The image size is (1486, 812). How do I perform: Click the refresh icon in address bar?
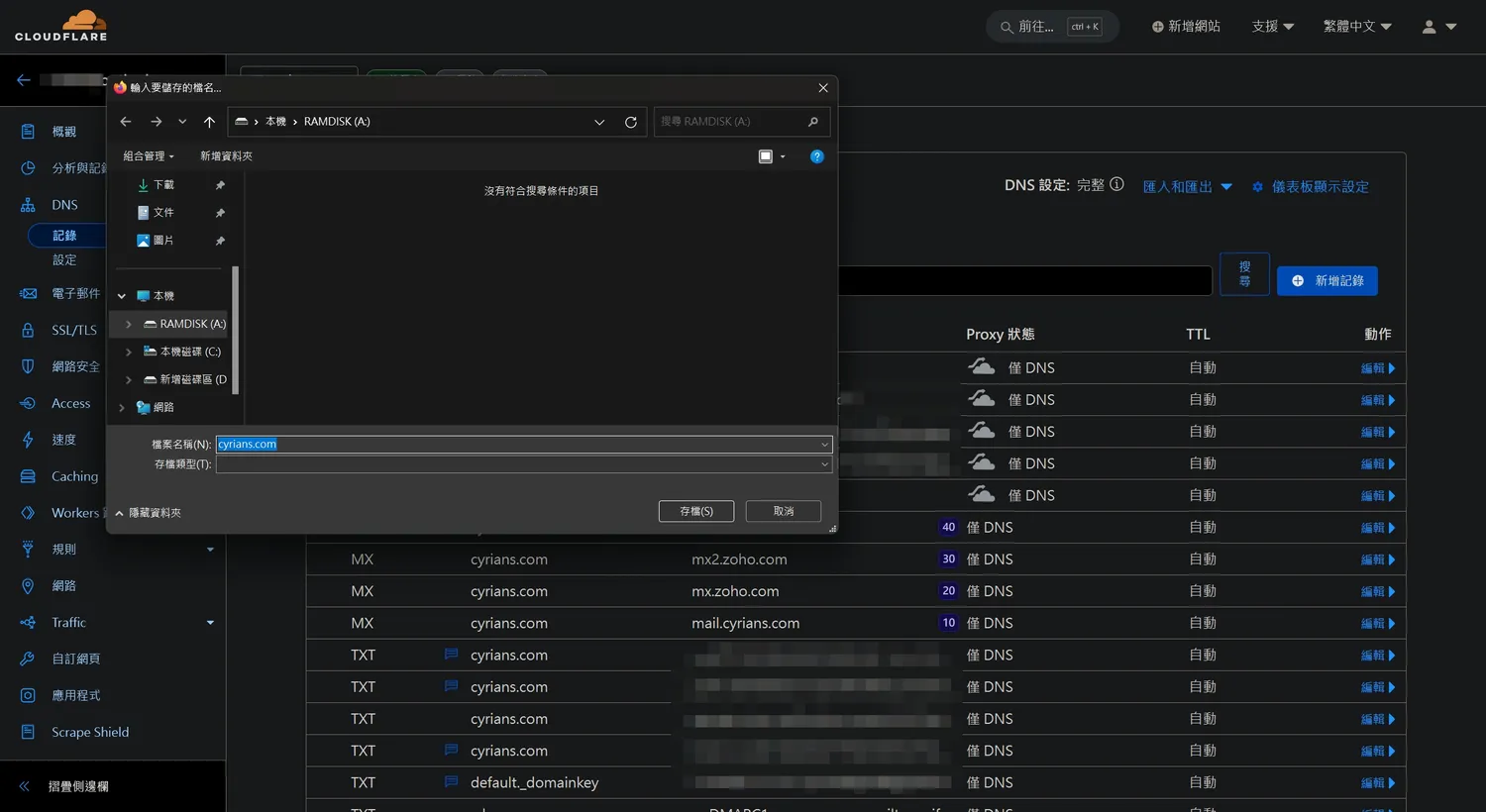coord(630,122)
